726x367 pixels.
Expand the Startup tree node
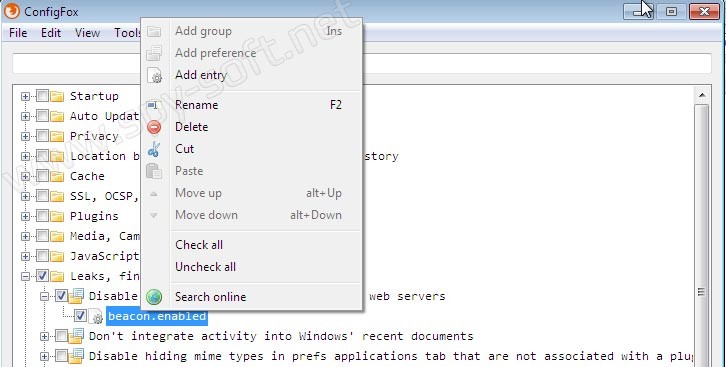(25, 96)
